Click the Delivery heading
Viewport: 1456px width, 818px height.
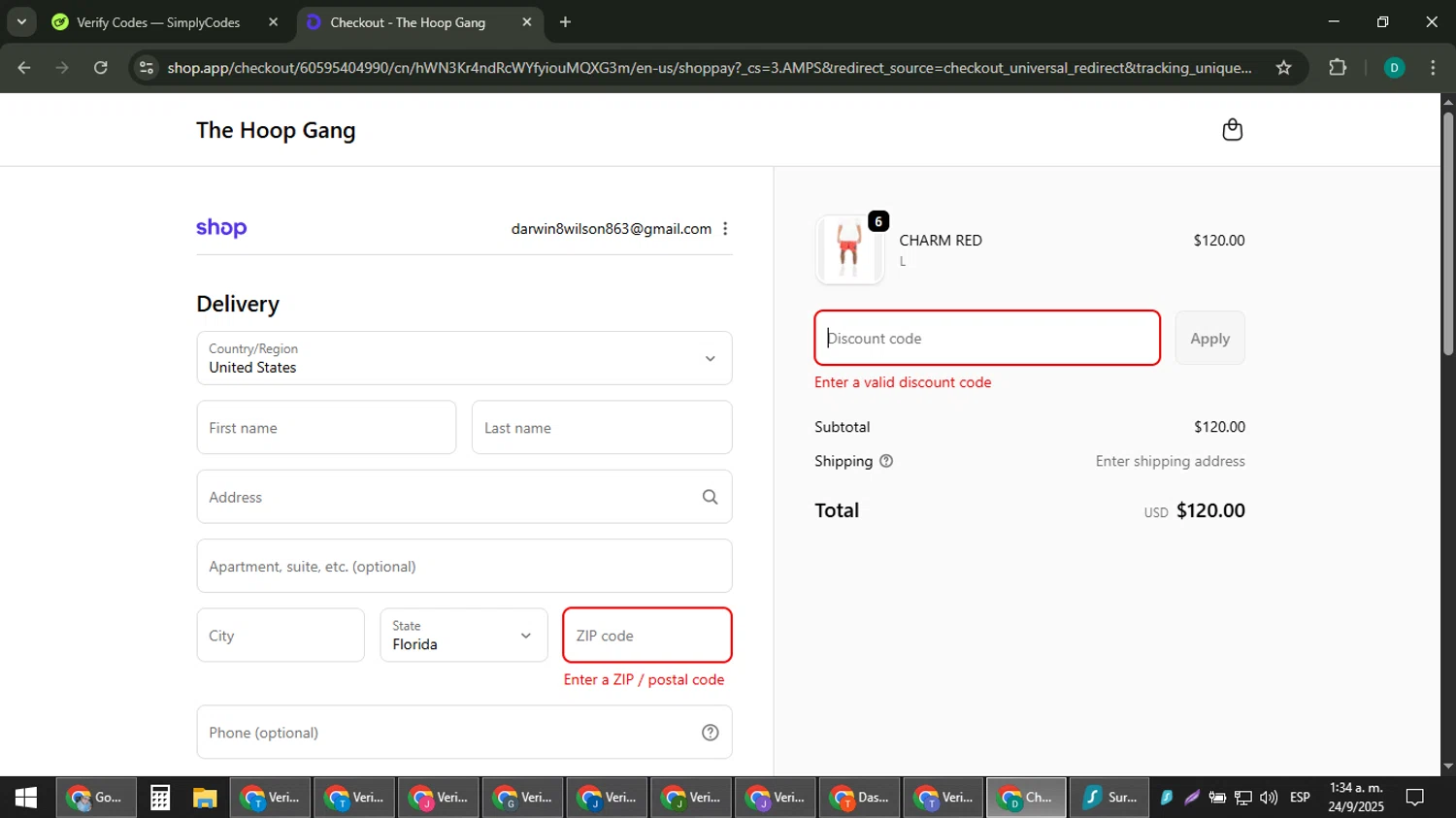[x=238, y=304]
